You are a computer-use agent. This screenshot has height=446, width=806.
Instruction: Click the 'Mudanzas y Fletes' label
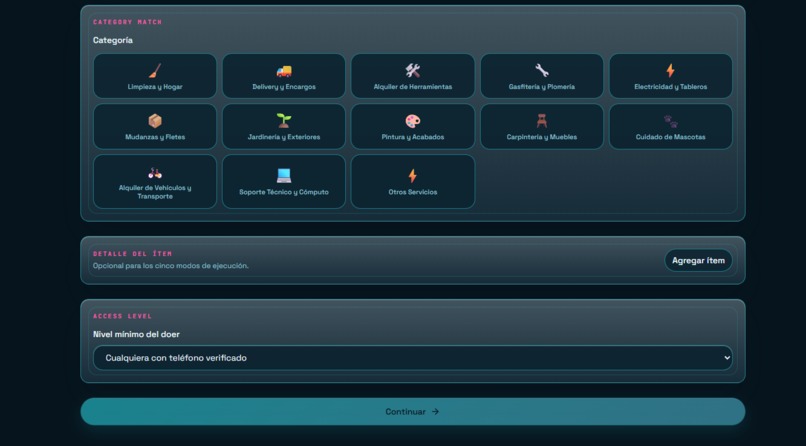[155, 137]
